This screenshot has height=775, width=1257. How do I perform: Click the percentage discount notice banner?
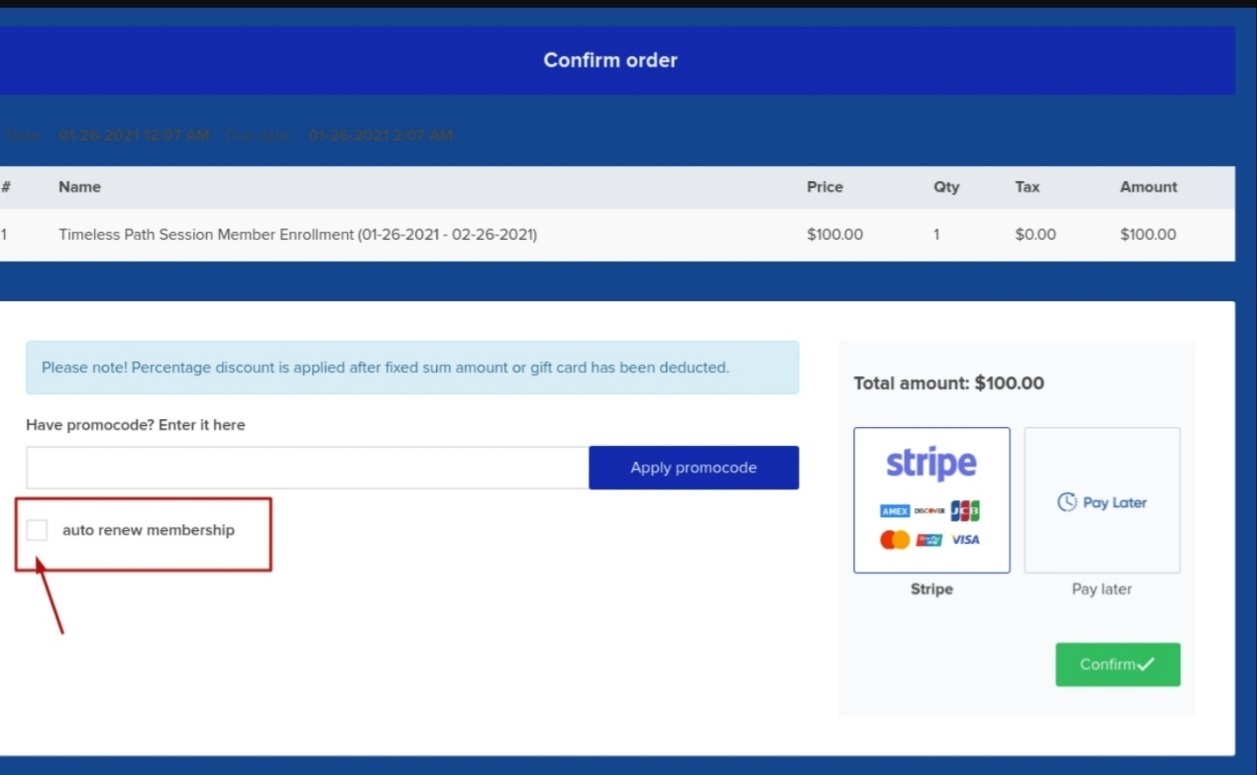pyautogui.click(x=412, y=368)
